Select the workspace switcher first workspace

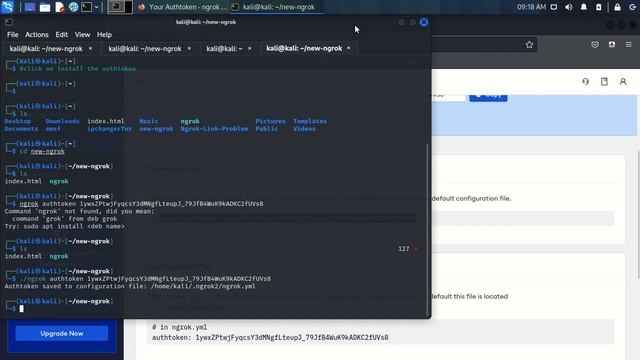click(116, 7)
